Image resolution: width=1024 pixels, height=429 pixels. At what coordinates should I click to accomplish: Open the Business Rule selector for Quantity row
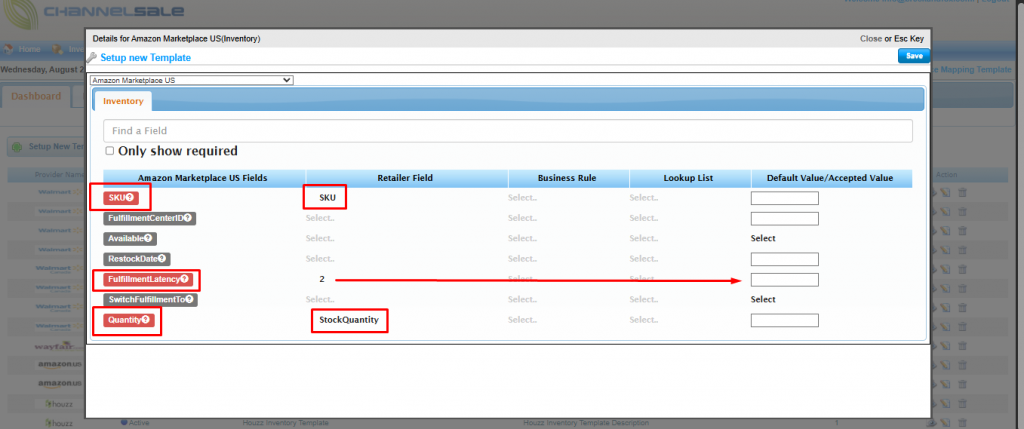[522, 320]
